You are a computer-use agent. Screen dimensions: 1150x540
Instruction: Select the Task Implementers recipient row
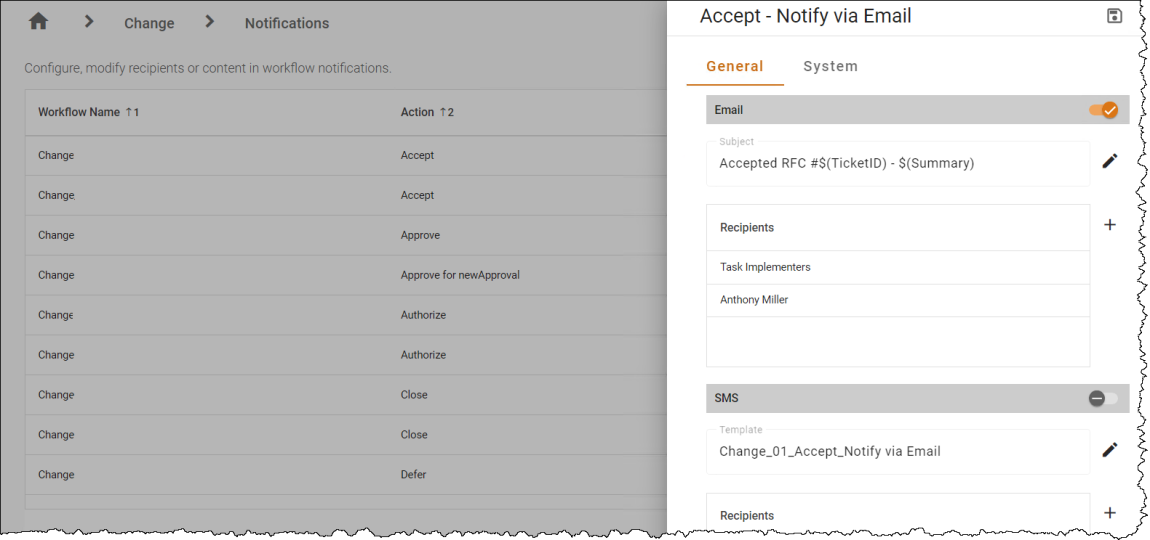point(898,268)
